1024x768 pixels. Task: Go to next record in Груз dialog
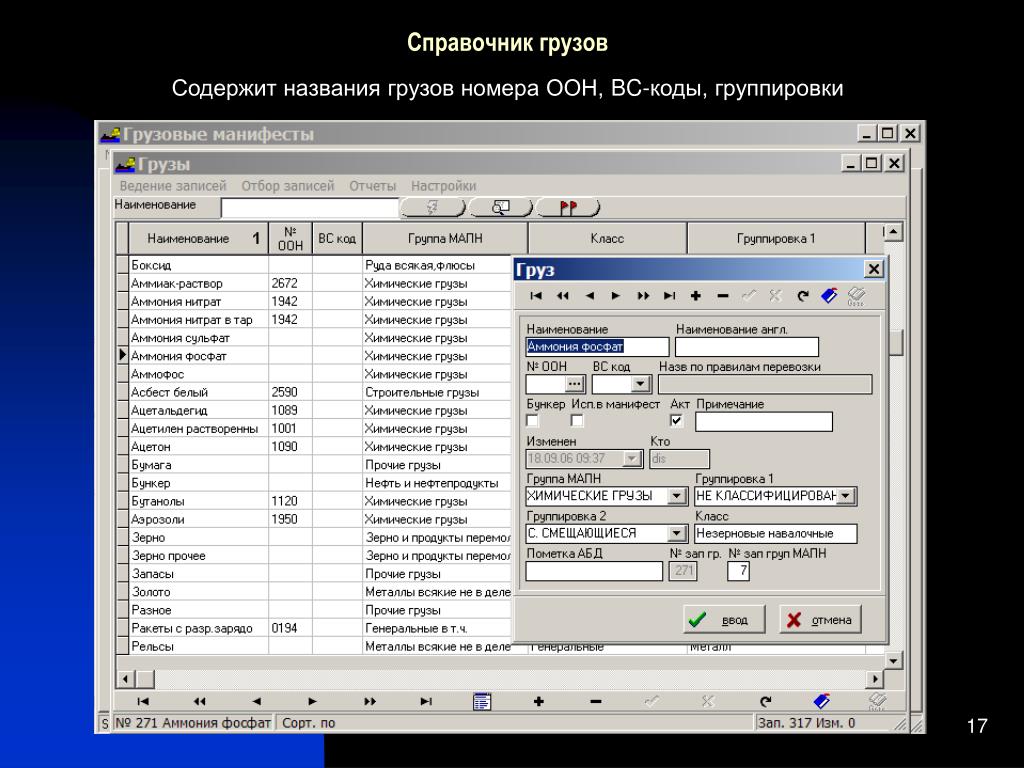coord(616,296)
